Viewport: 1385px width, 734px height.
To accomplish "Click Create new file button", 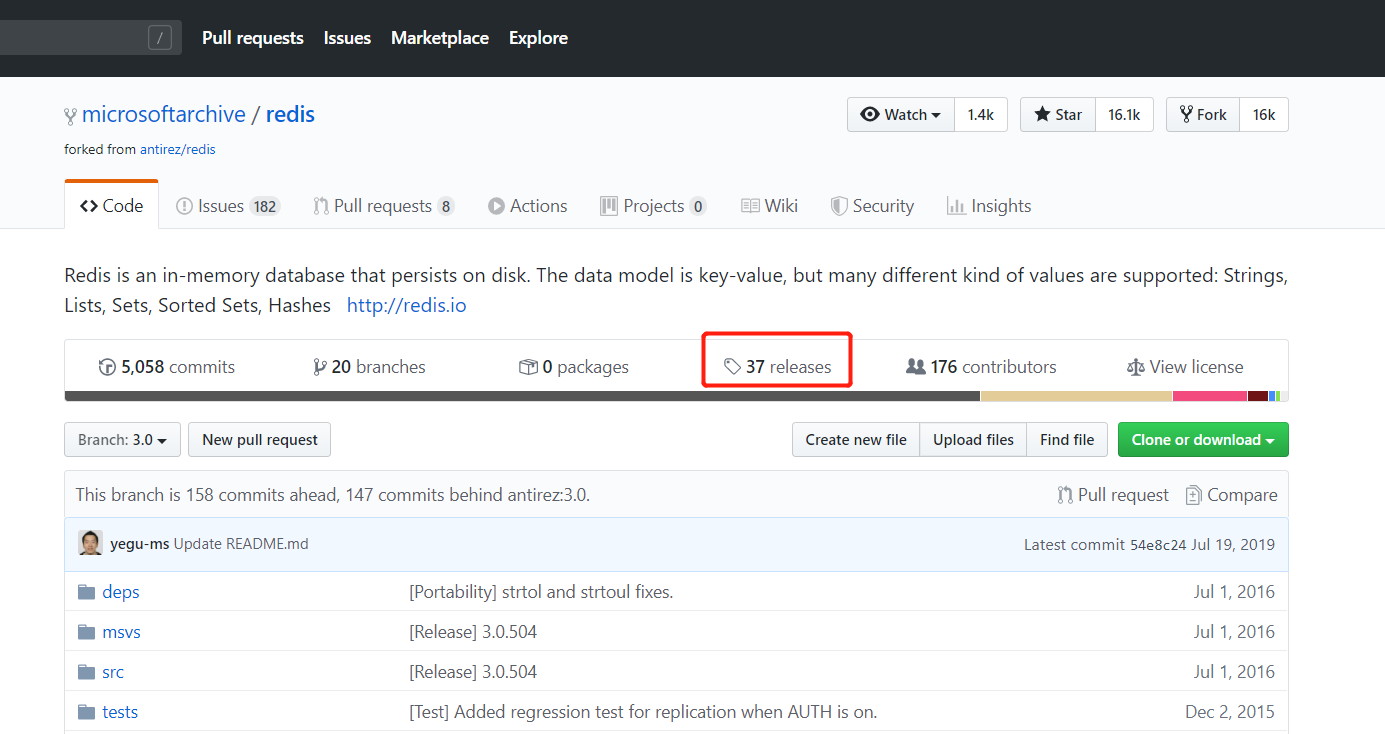I will pyautogui.click(x=856, y=440).
